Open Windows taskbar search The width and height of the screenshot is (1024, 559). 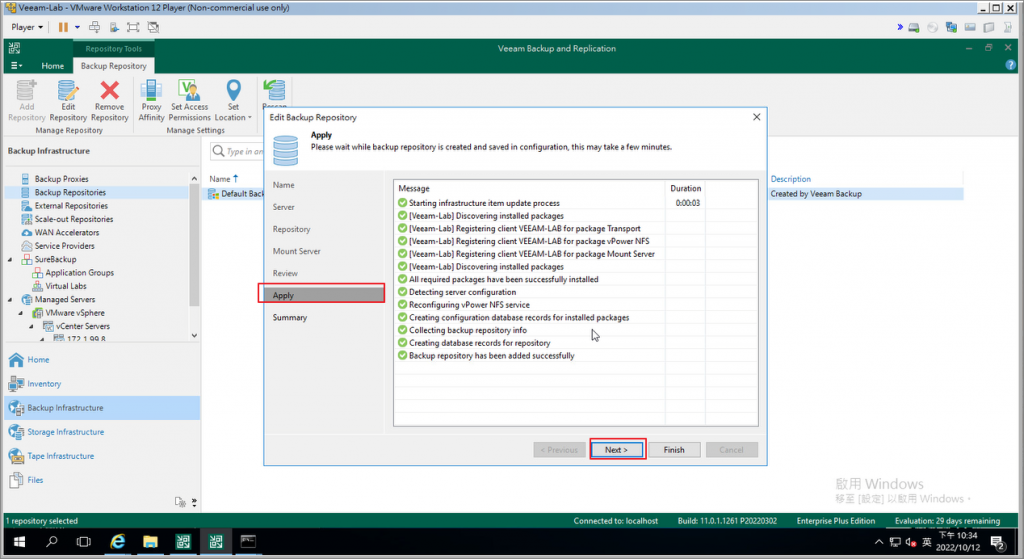(x=52, y=542)
